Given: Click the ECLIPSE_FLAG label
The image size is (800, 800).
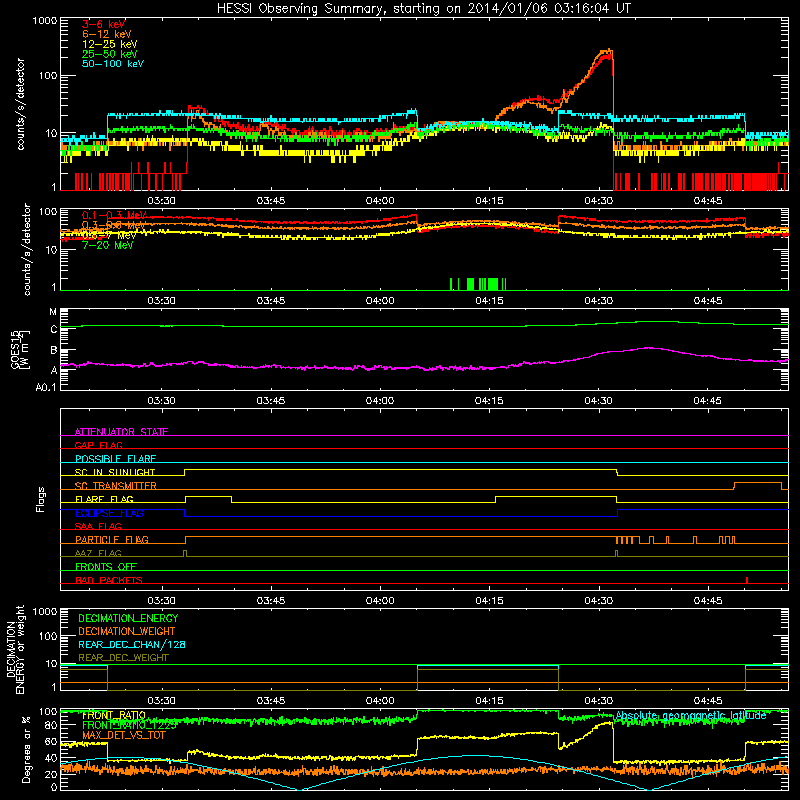Looking at the screenshot, I should [109, 513].
